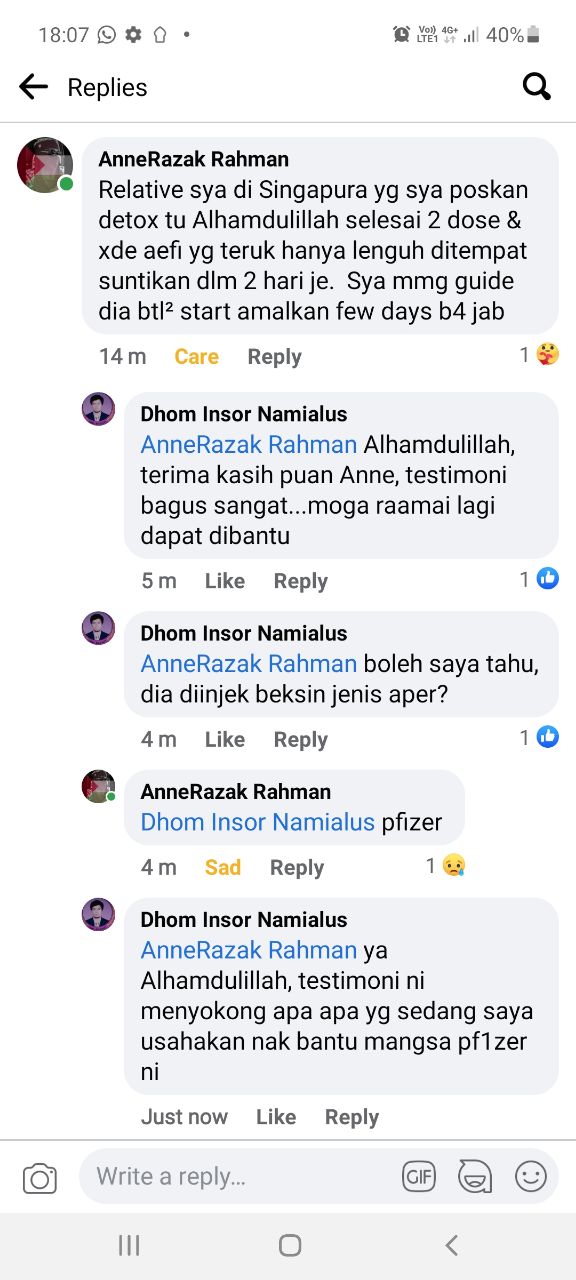Go back using the back arrow
Viewport: 576px width, 1280px height.
[33, 87]
